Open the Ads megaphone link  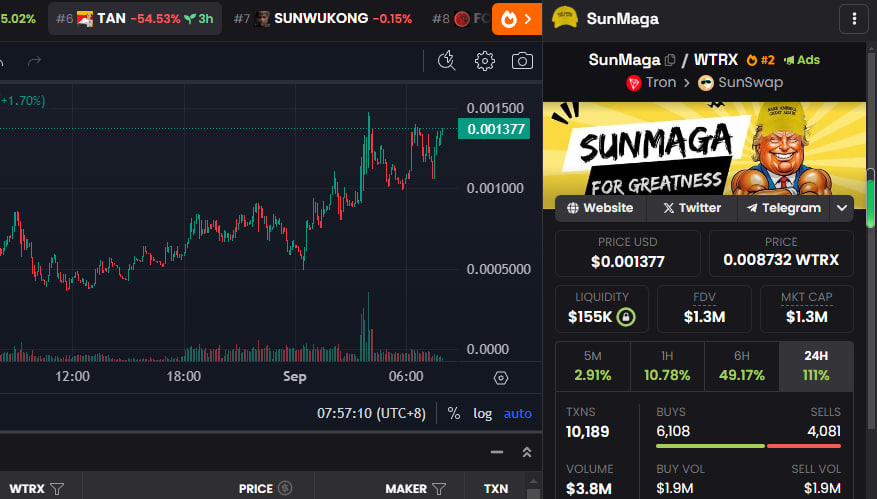801,60
